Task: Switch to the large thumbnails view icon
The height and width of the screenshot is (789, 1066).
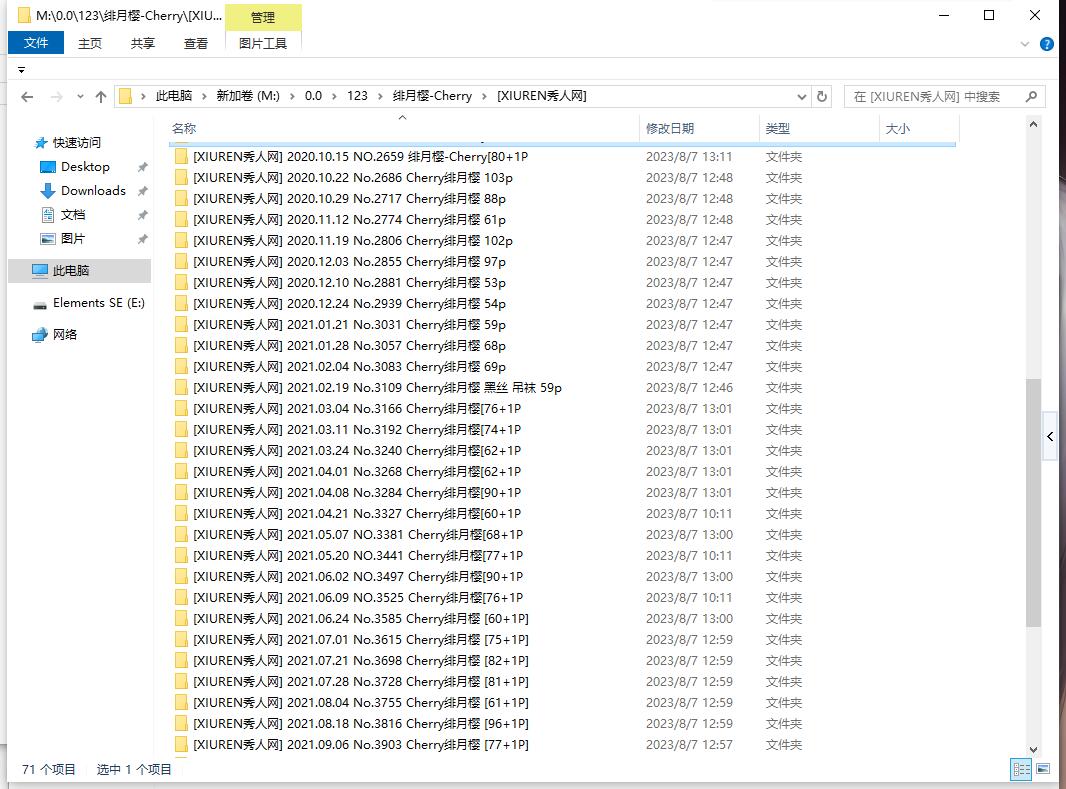Action: click(1043, 769)
